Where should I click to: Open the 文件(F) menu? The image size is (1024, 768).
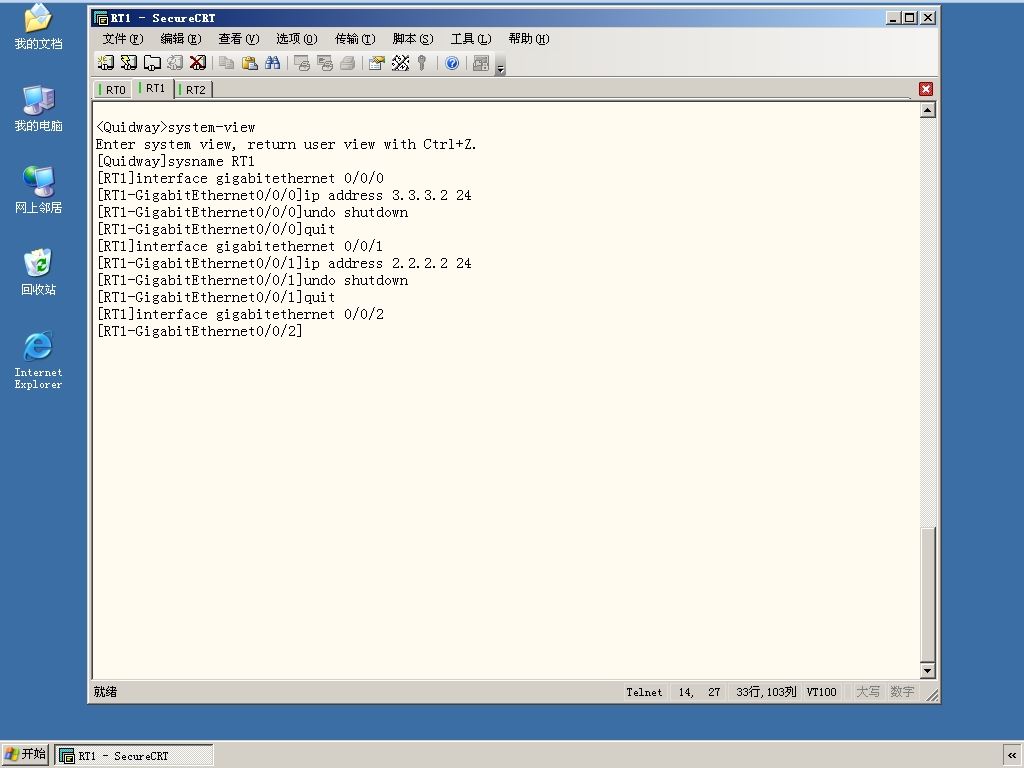coord(123,39)
